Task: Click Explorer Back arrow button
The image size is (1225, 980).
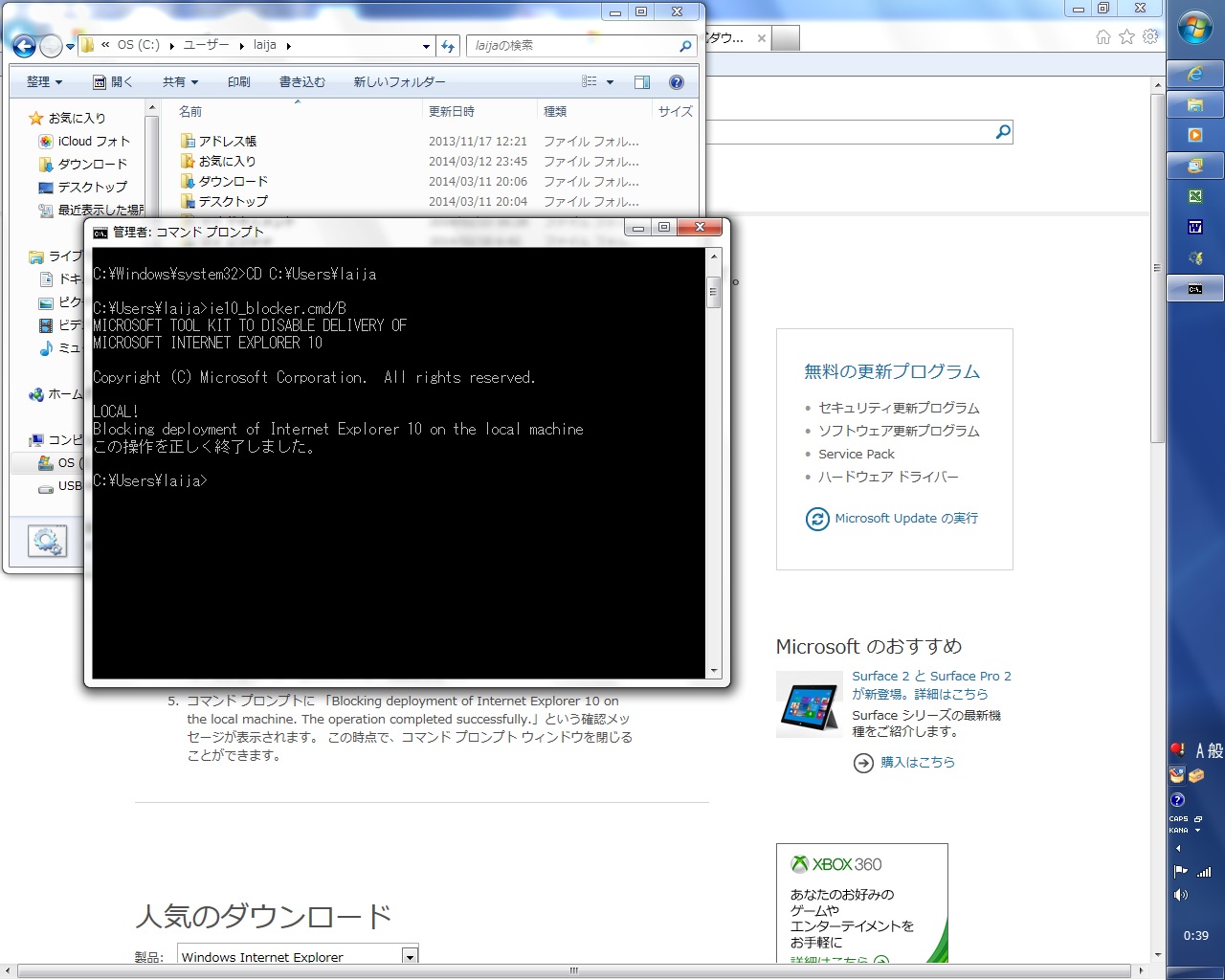Action: (24, 45)
